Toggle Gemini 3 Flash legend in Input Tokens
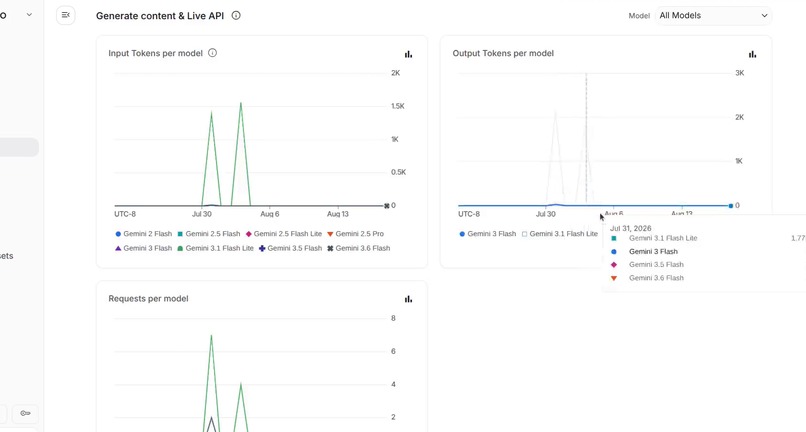Screen dimensions: 806x432 pyautogui.click(x=143, y=248)
